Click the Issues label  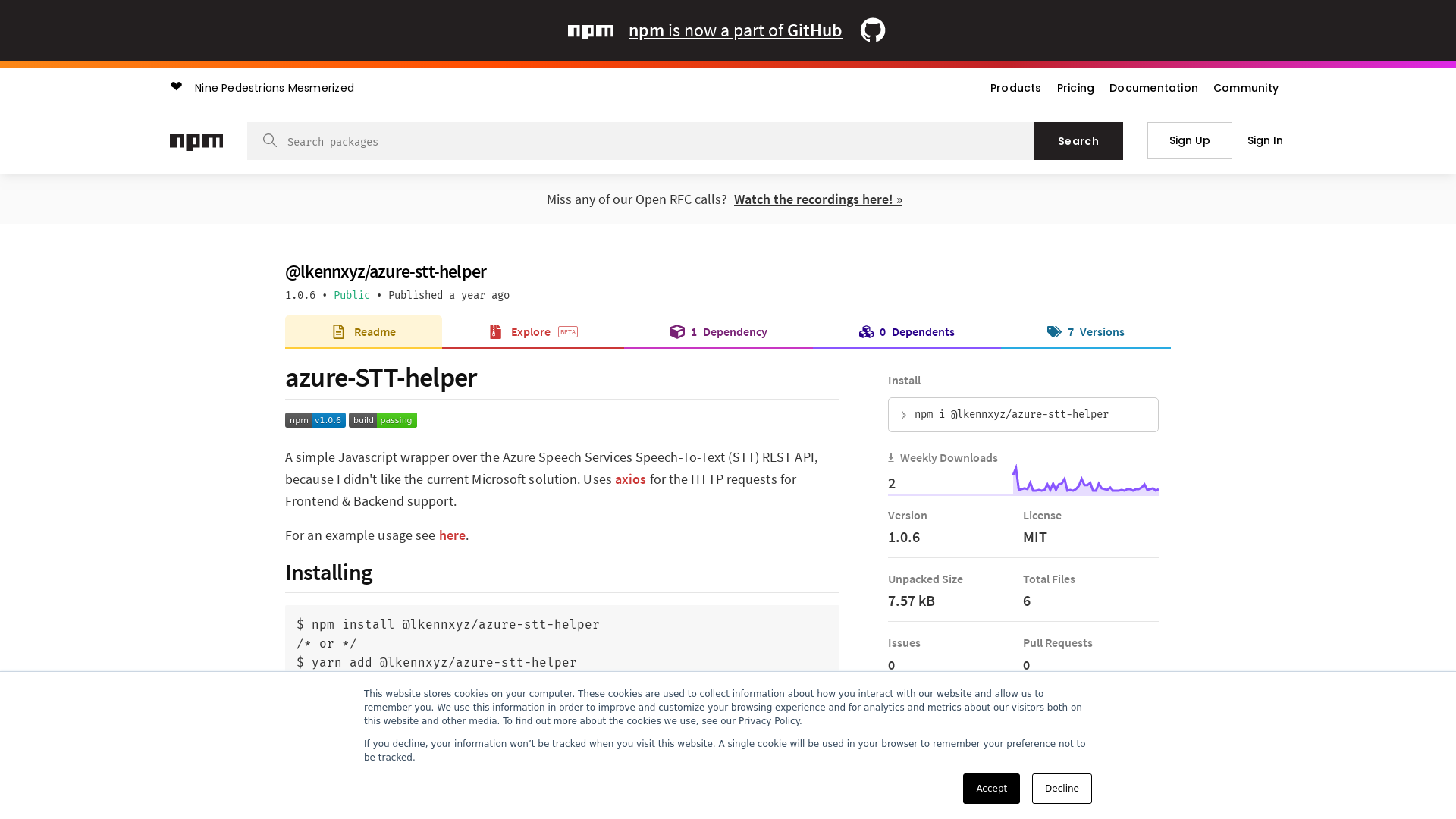[904, 643]
